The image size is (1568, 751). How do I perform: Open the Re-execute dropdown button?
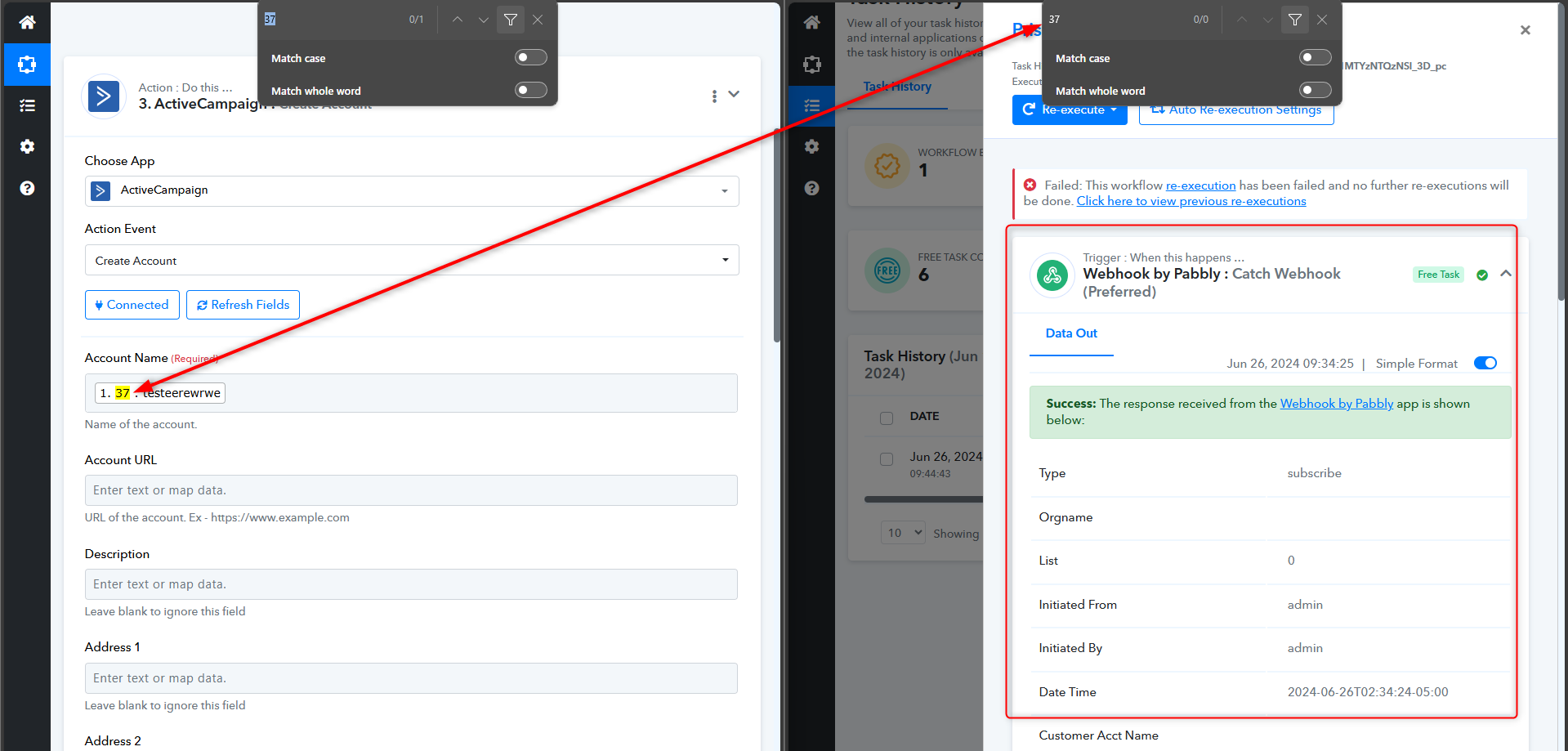(1070, 110)
